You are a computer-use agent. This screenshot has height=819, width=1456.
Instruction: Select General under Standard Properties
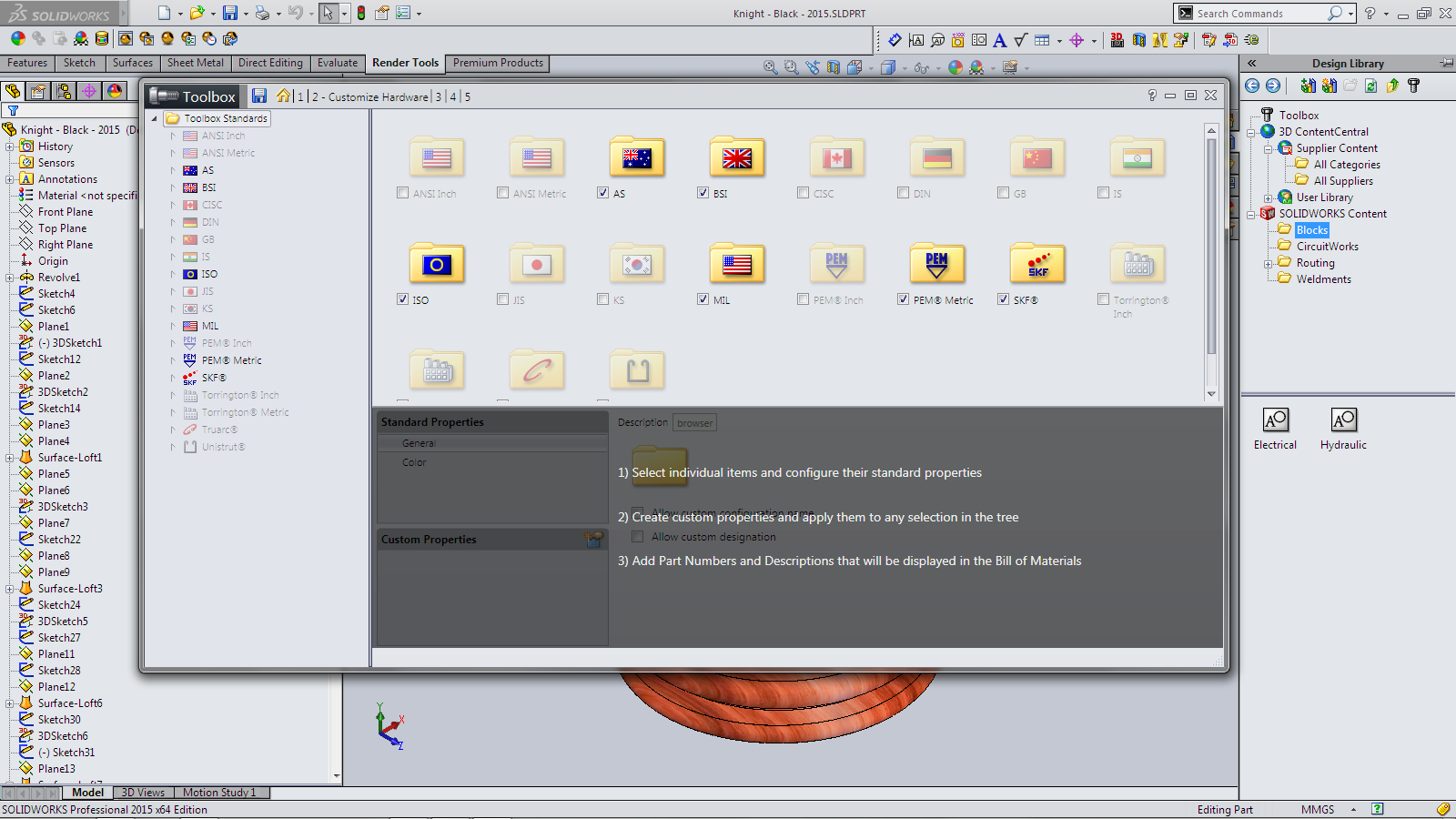pyautogui.click(x=419, y=443)
